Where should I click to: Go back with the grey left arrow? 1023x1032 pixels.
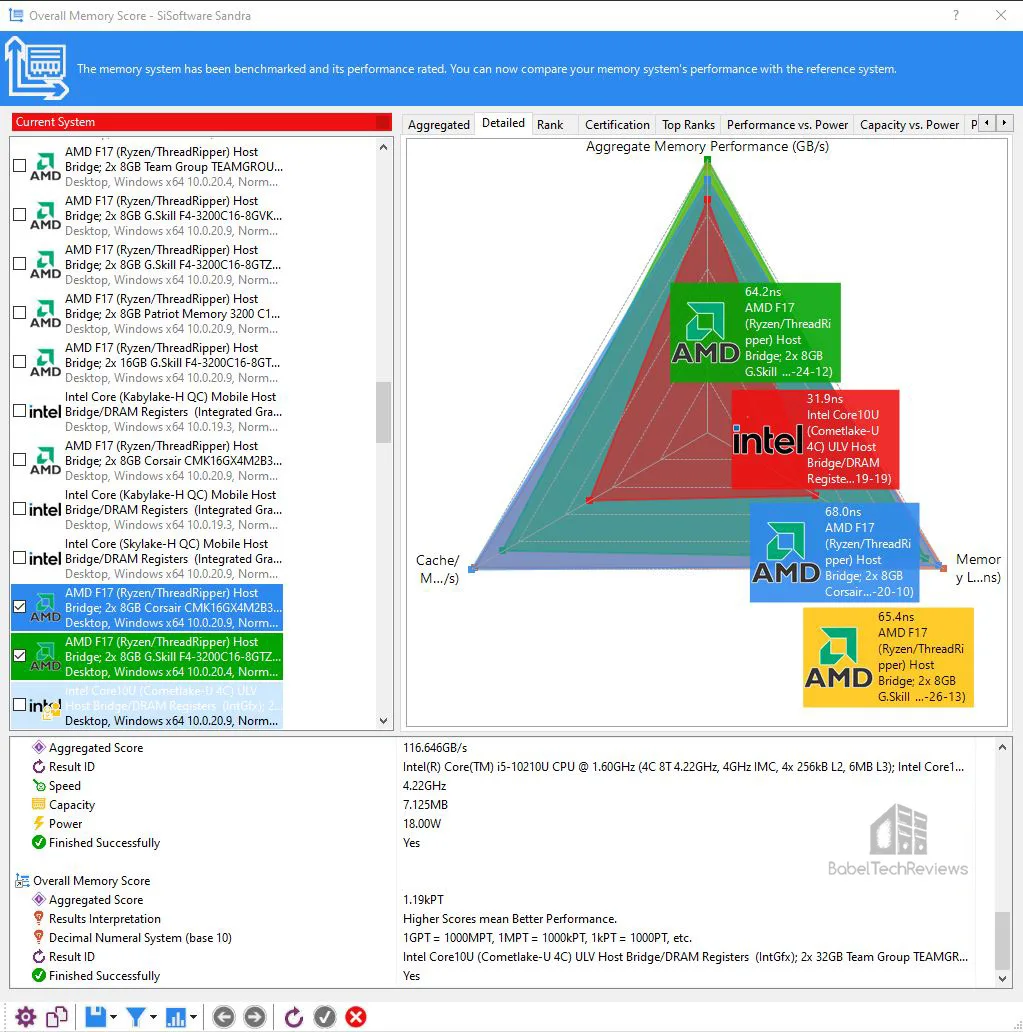tap(223, 1017)
